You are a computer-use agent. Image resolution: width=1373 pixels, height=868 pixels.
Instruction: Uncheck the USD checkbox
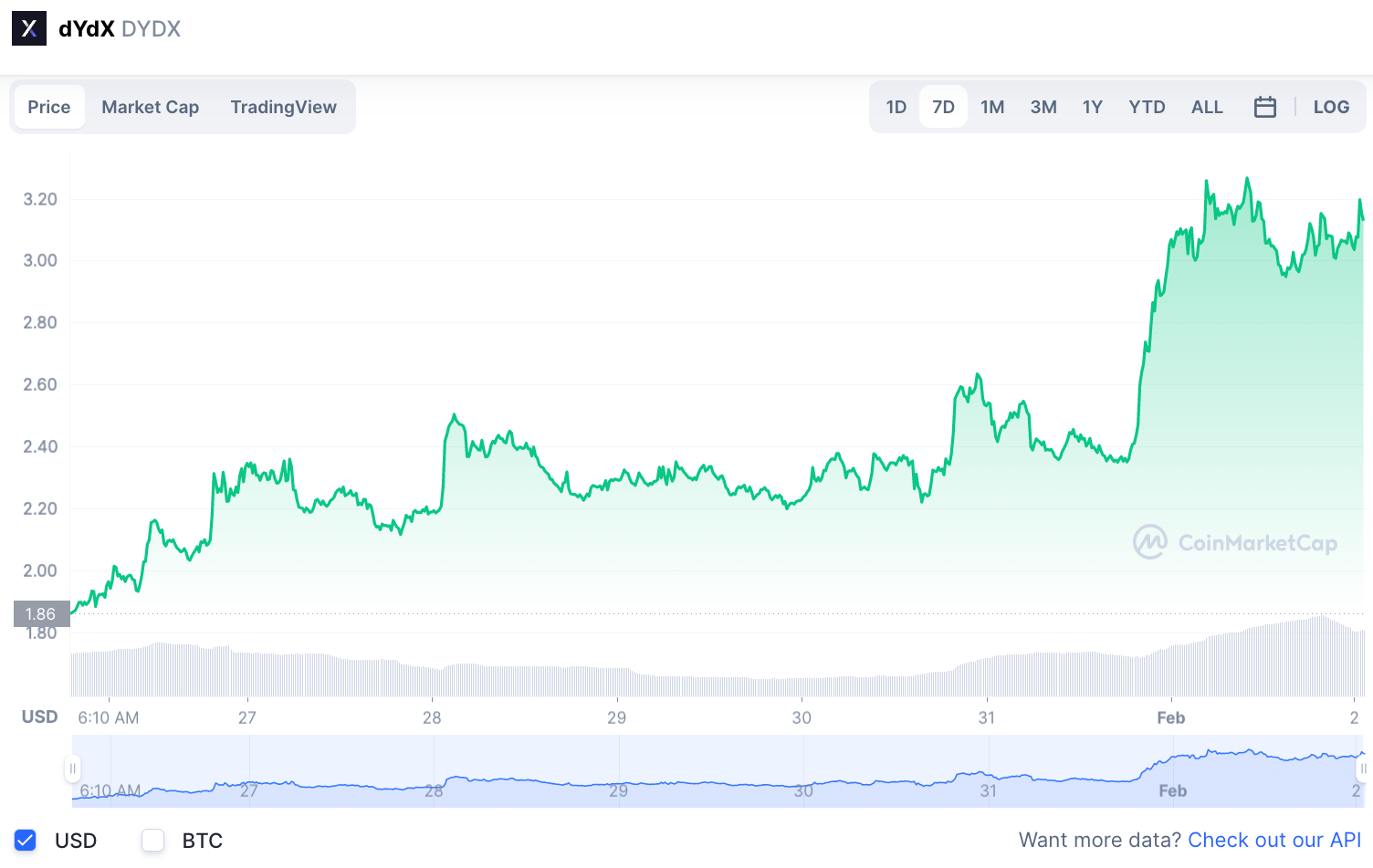coord(26,841)
